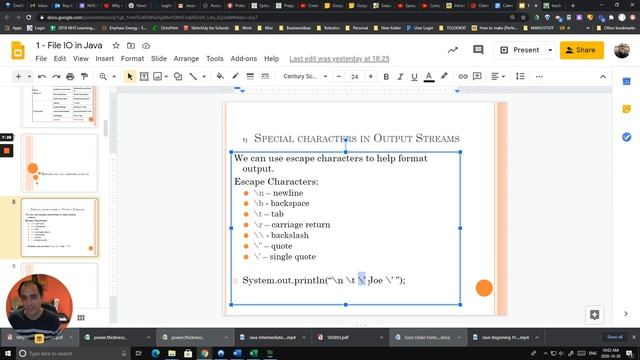Click the font size field showing 24
This screenshot has width=640, height=360.
point(355,76)
